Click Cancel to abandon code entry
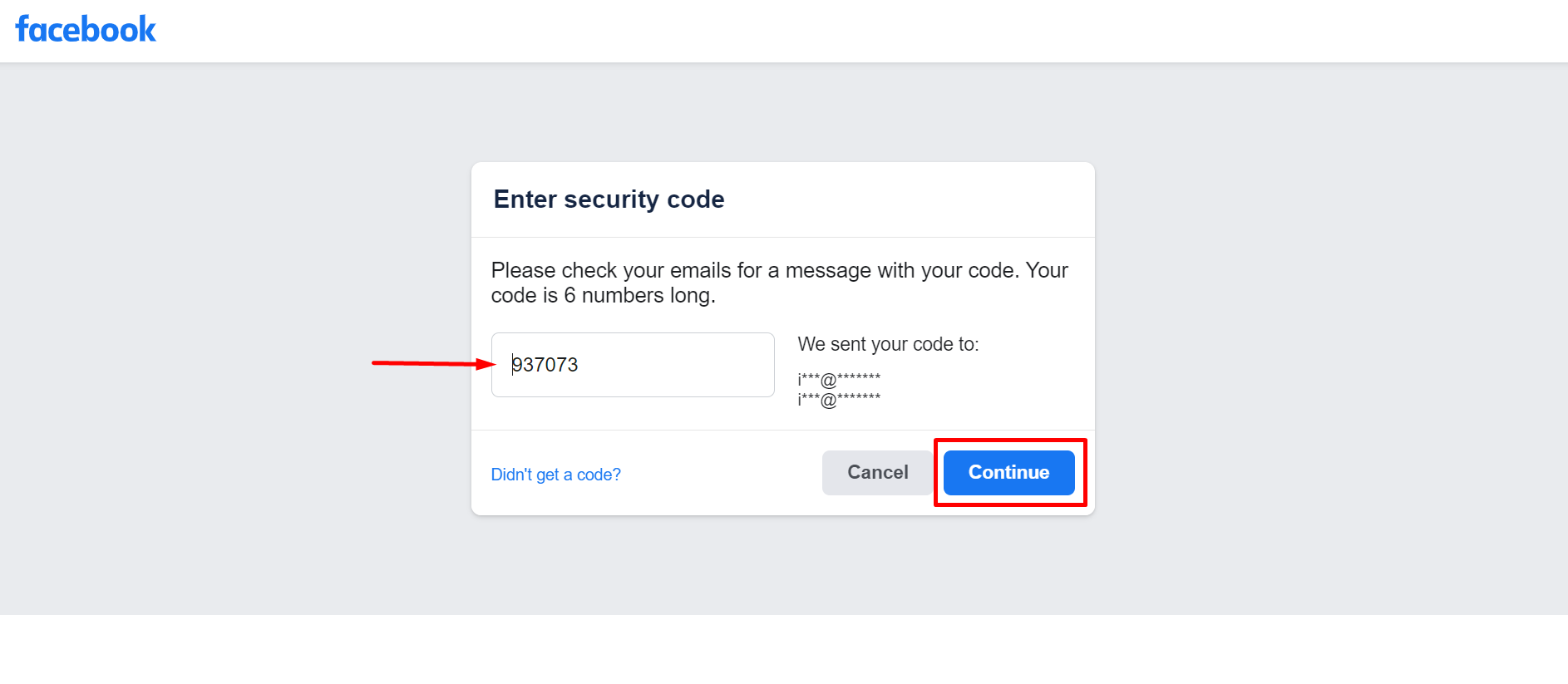Viewport: 1568px width, 684px height. pos(877,472)
